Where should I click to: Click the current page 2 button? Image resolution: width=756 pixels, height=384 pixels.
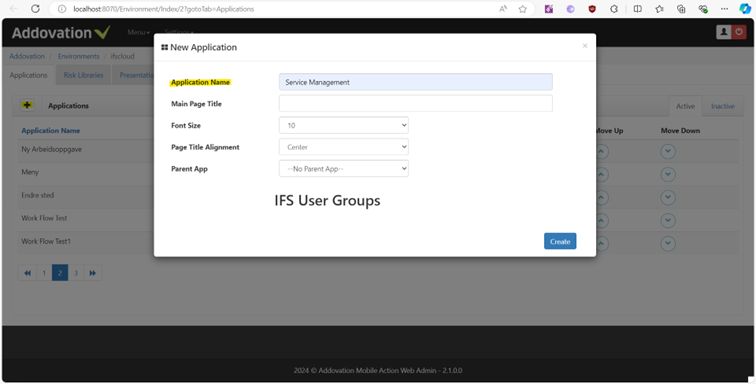60,273
